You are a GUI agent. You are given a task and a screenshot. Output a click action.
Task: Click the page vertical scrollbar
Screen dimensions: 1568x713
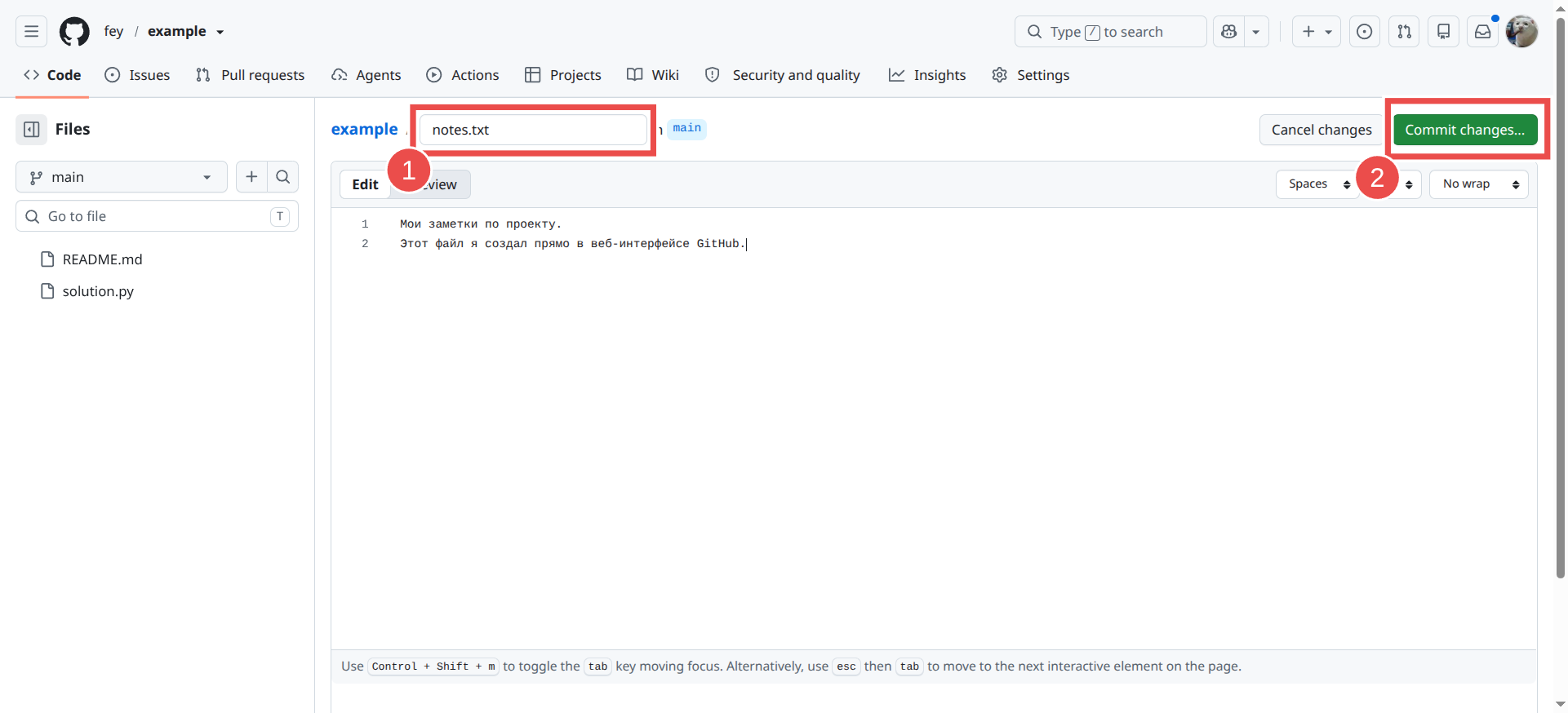pos(1561,299)
